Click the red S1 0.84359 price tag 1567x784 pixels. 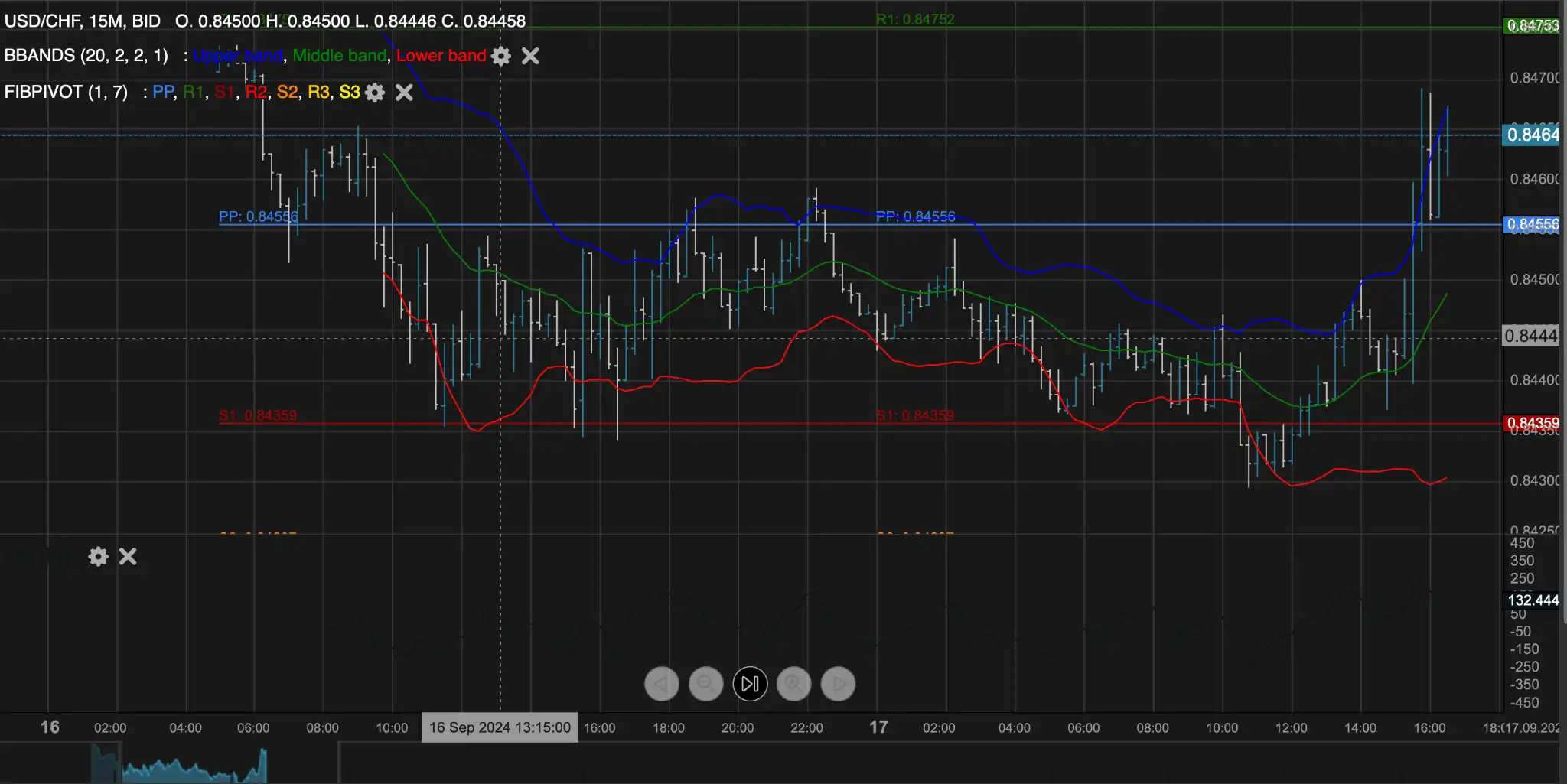click(1532, 423)
